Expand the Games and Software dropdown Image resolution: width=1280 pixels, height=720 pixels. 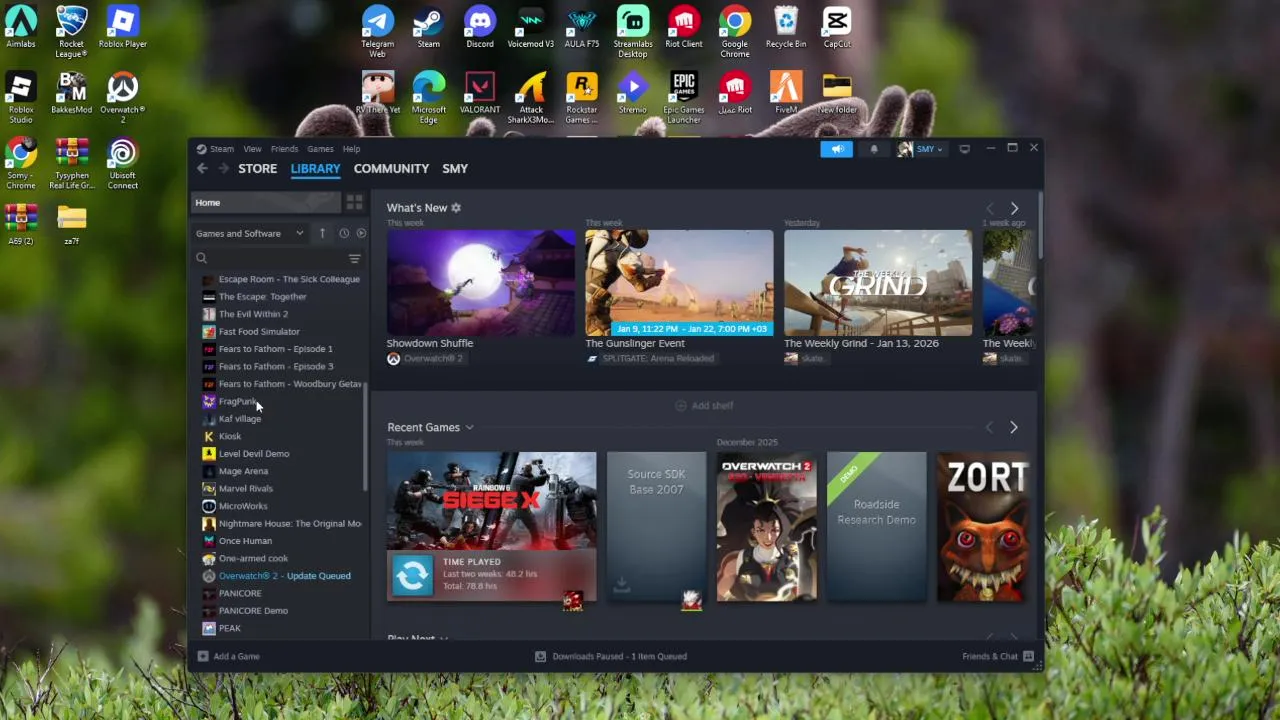click(x=250, y=233)
